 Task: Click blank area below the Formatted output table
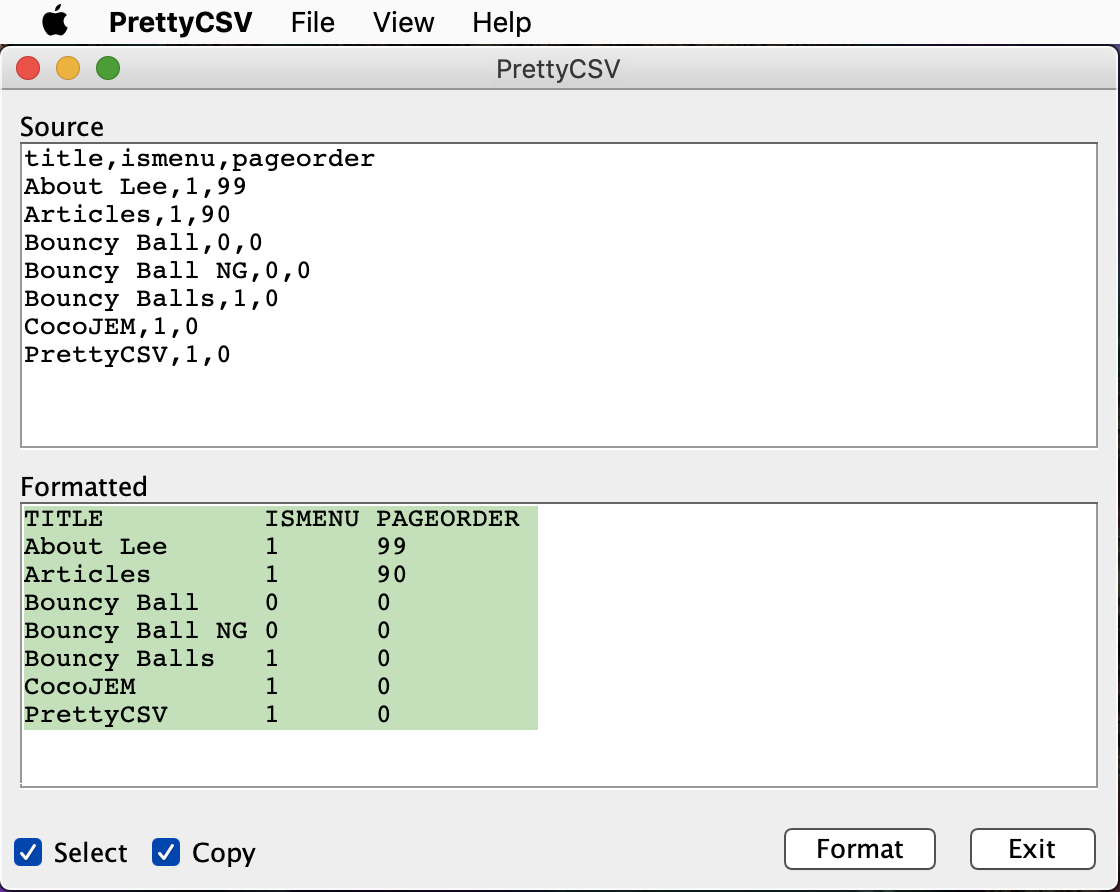[x=559, y=757]
